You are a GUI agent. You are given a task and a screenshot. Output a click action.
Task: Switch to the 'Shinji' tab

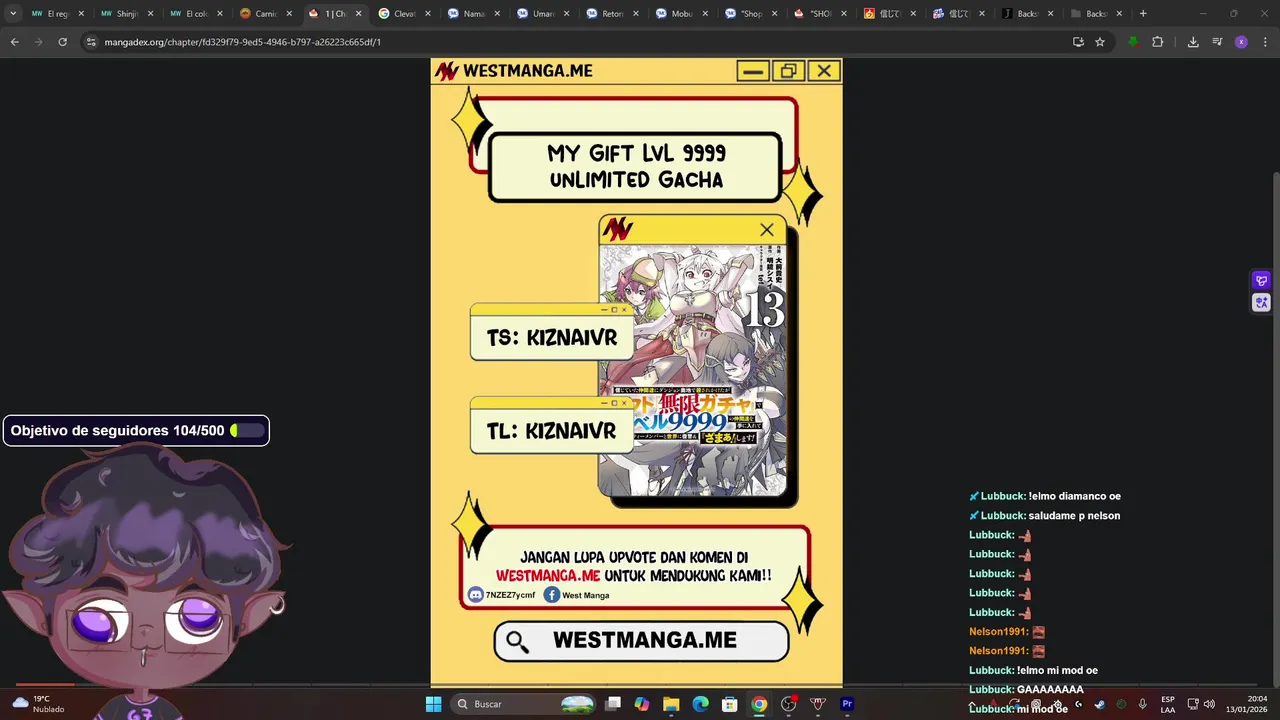(126, 14)
